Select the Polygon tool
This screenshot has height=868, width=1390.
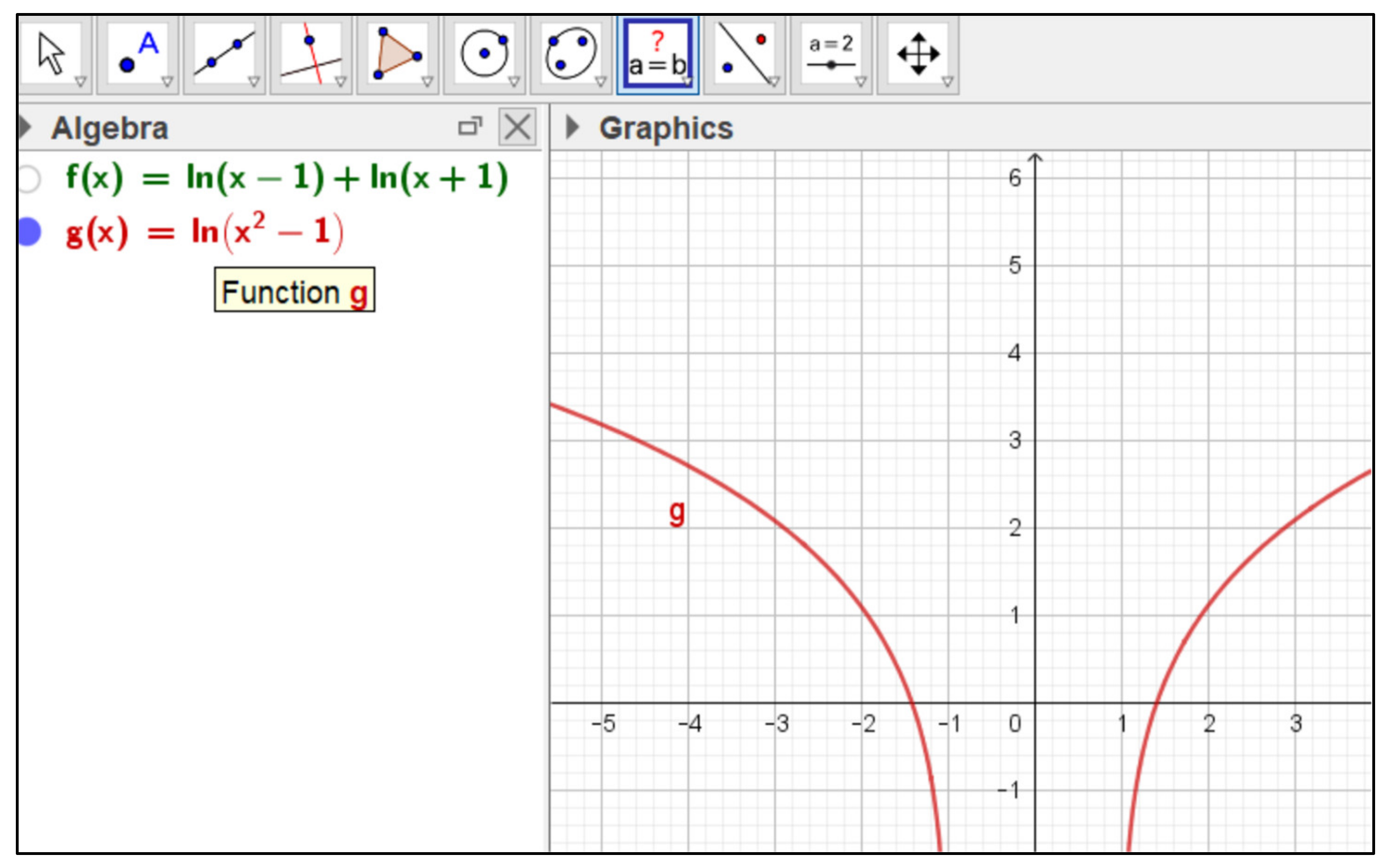(x=398, y=54)
